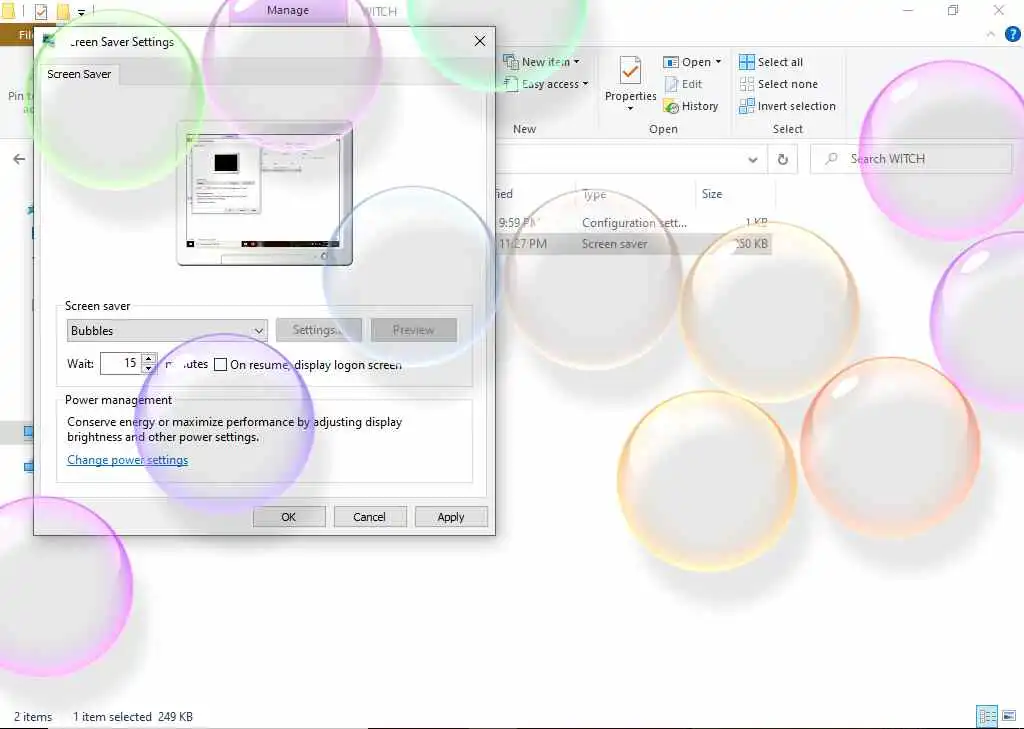This screenshot has height=729, width=1024.
Task: Follow the Change power settings link
Action: (127, 460)
